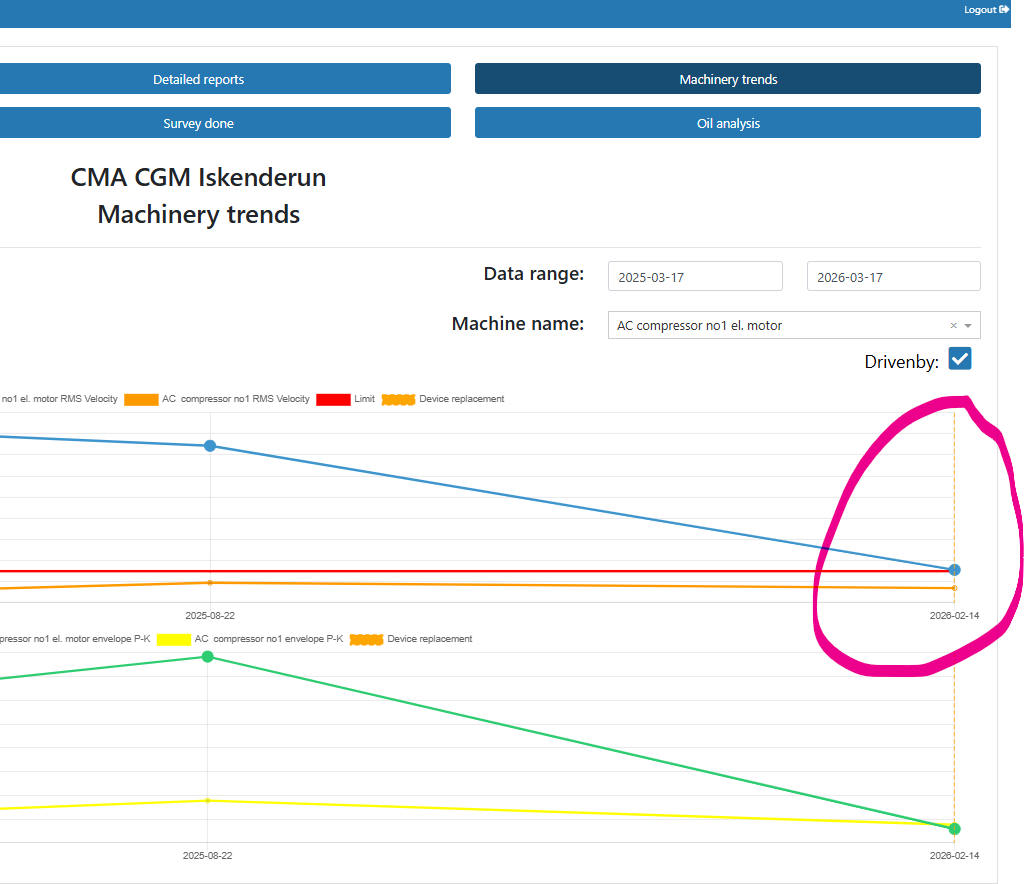Viewport: 1025px width, 884px height.
Task: Switch to the Machinery trends tab
Action: pyautogui.click(x=727, y=79)
